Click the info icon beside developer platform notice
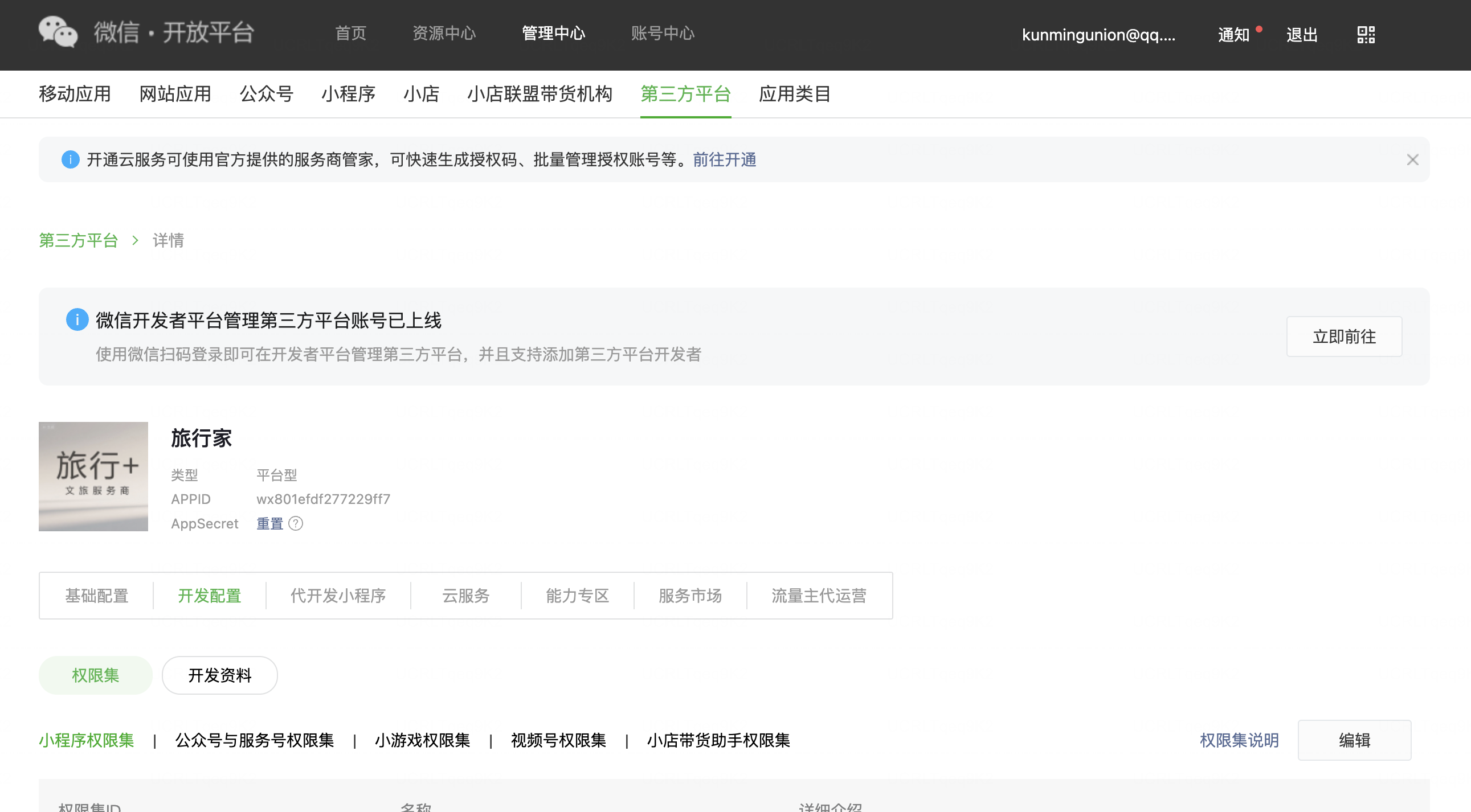This screenshot has width=1471, height=812. (77, 319)
